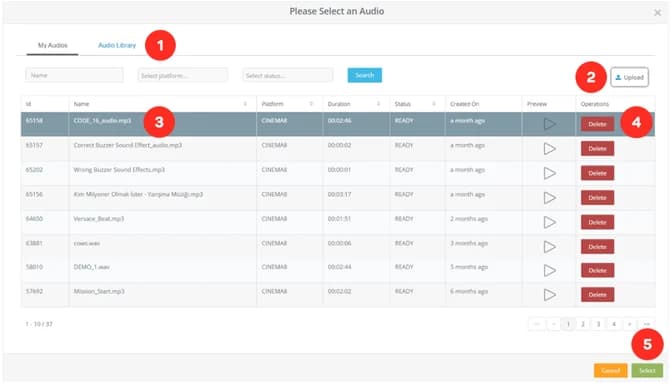
Task: Go to first page of results
Action: [x=537, y=324]
